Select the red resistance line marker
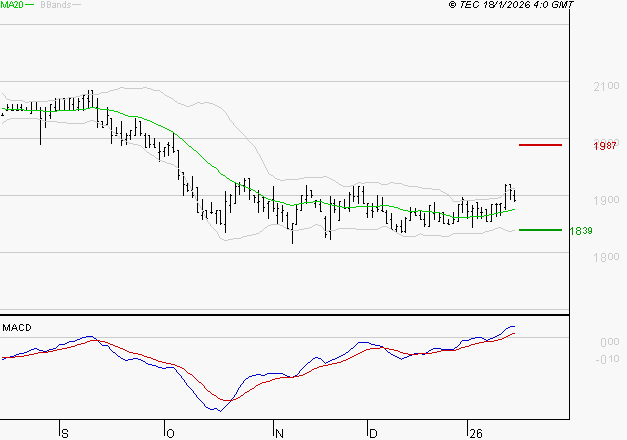627x440 pixels. pos(540,145)
